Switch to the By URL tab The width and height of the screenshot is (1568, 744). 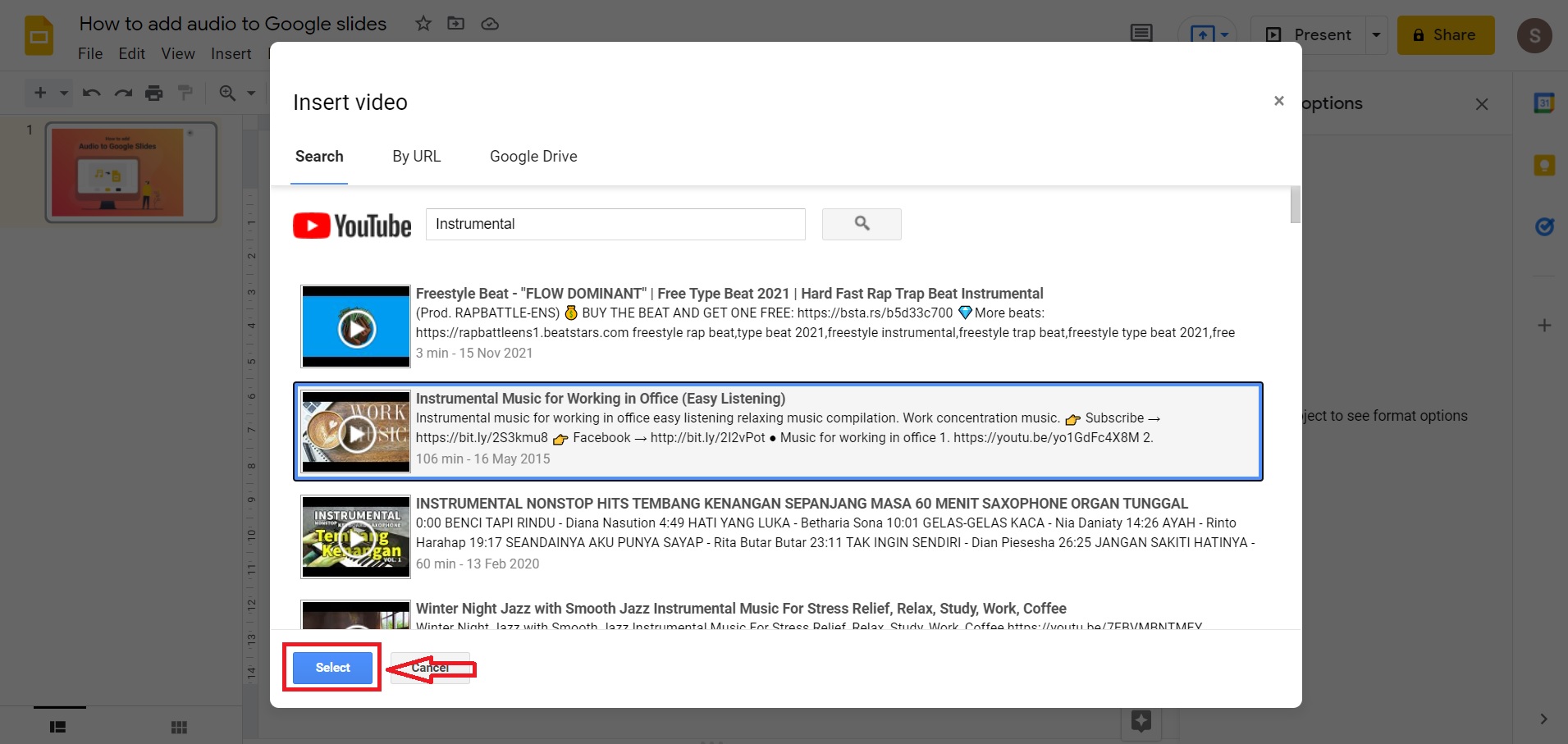pos(416,156)
